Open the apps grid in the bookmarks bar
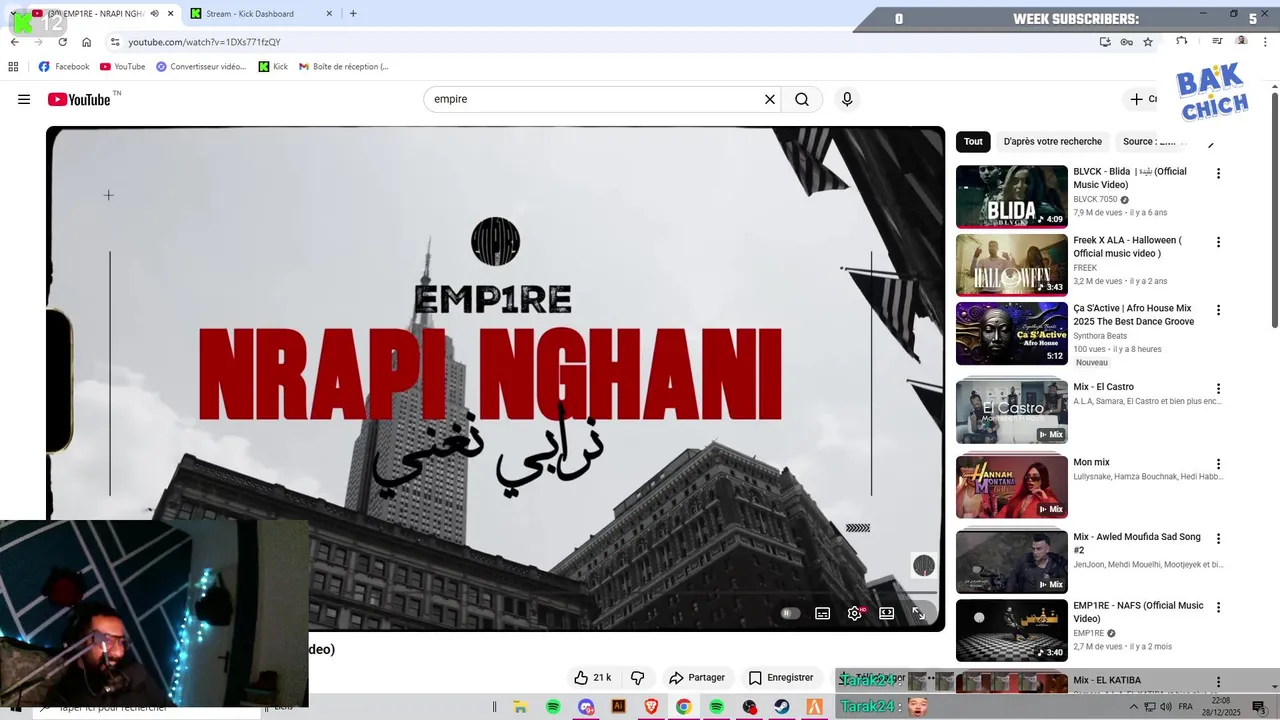 coord(13,67)
